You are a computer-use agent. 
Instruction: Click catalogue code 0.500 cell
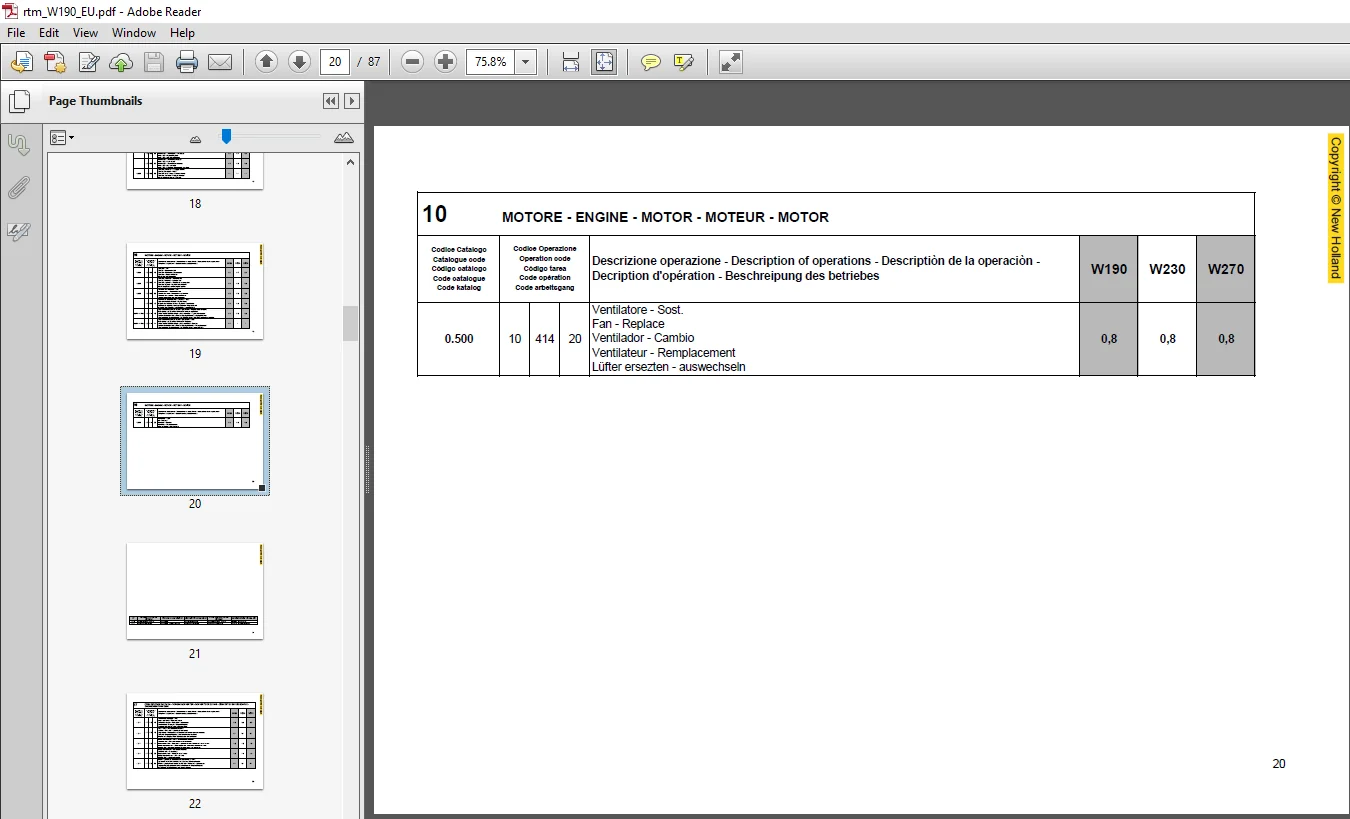click(x=459, y=339)
